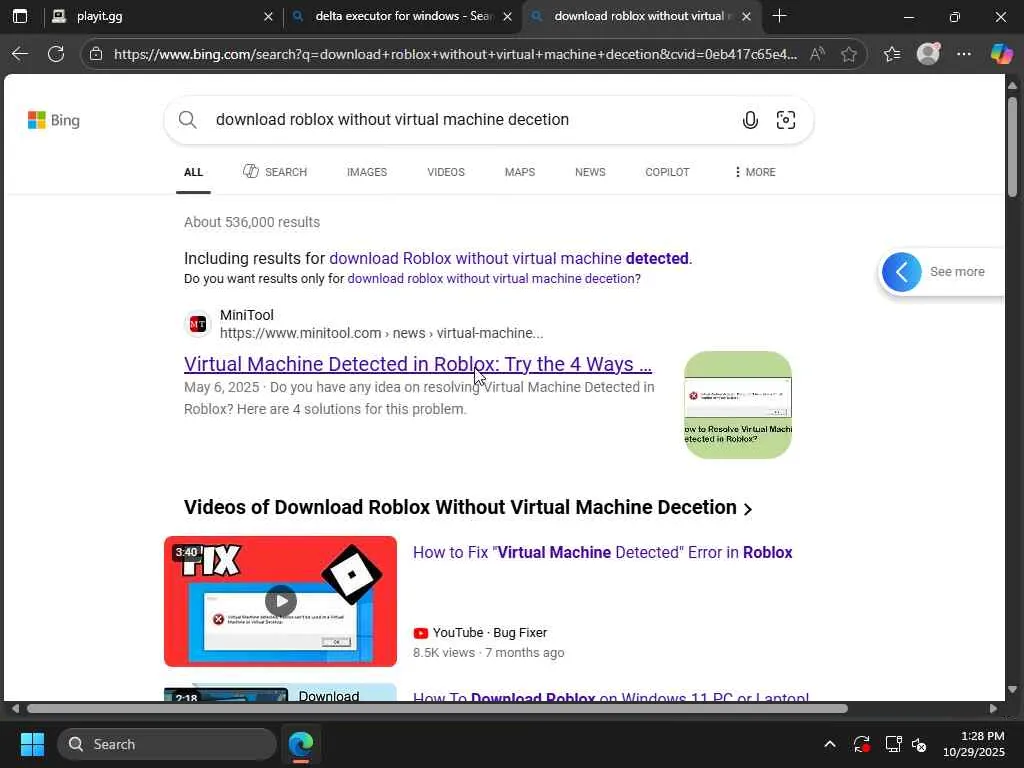Click 'About 536,000 results' text
Screen dimensions: 1024x768
coord(252,222)
